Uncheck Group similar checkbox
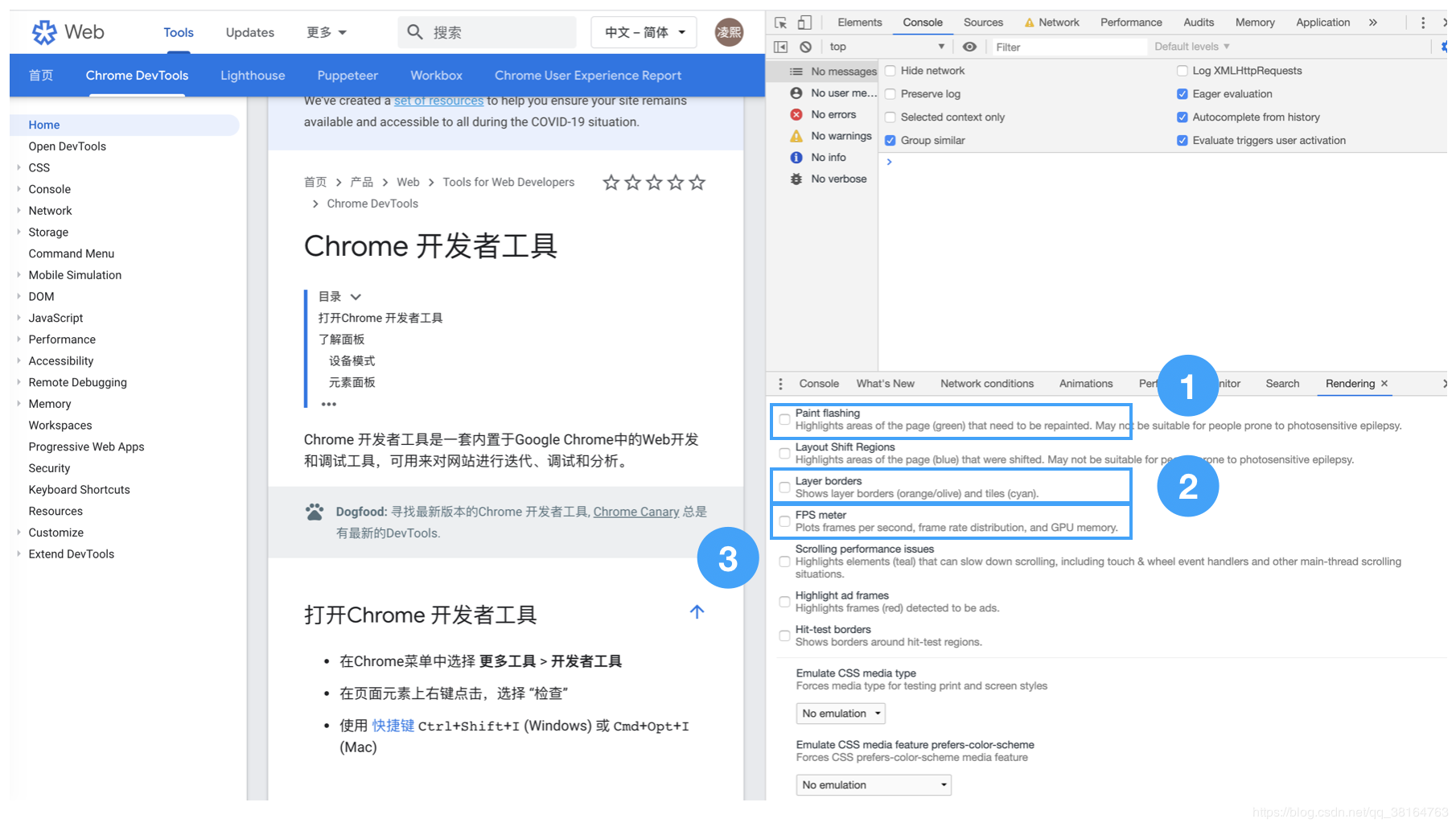 (890, 141)
